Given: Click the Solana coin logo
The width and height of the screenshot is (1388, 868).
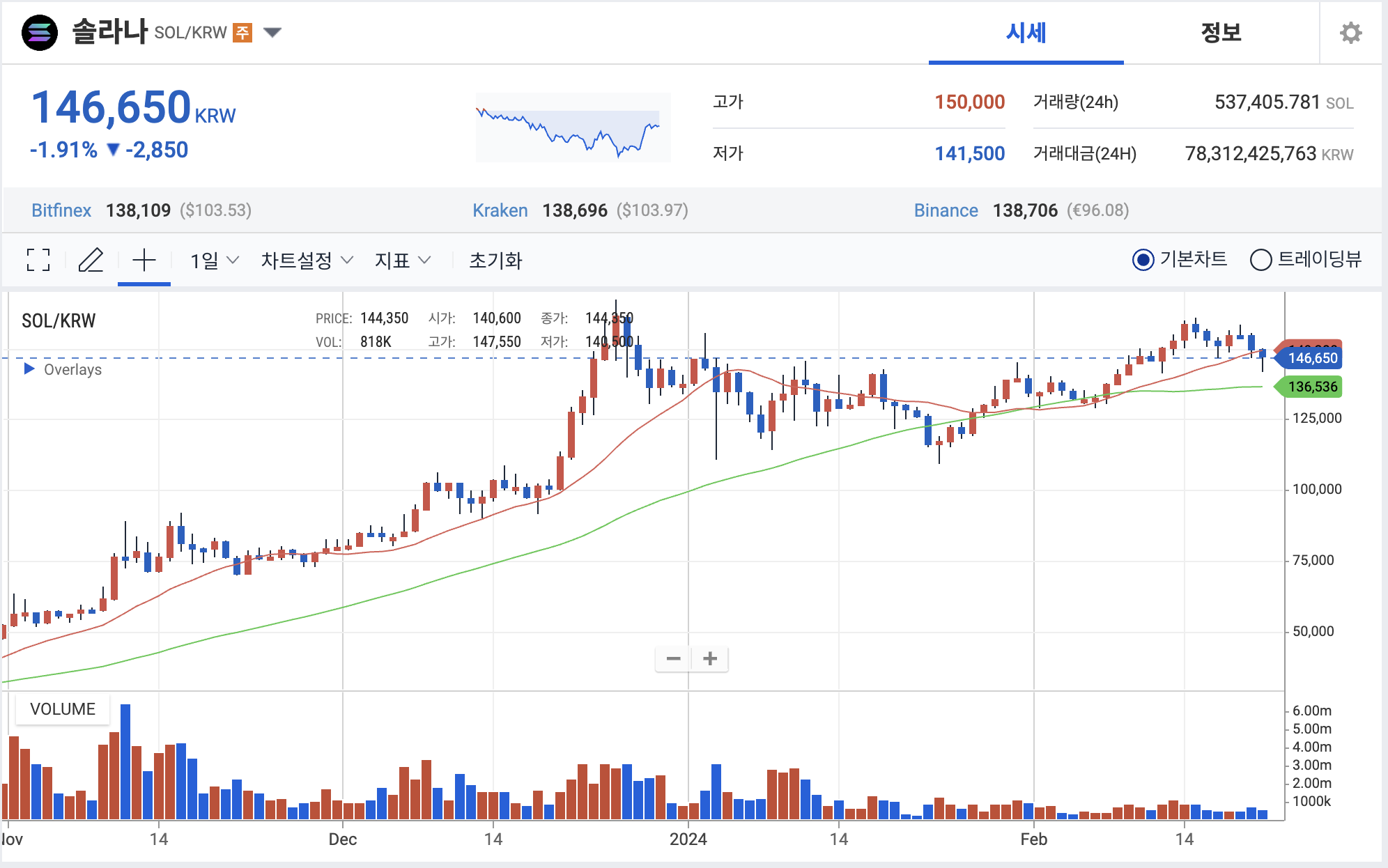Looking at the screenshot, I should (x=40, y=33).
